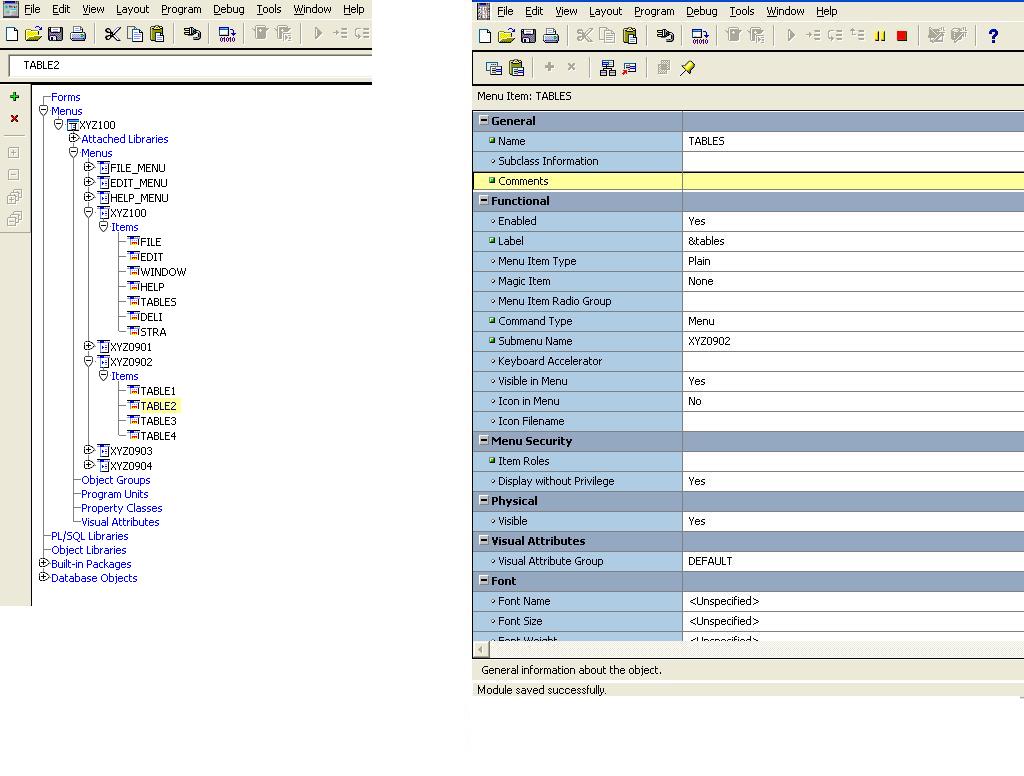Collapse the XYZ100 module node under top-level Menus
Image resolution: width=1024 pixels, height=776 pixels.
point(58,124)
